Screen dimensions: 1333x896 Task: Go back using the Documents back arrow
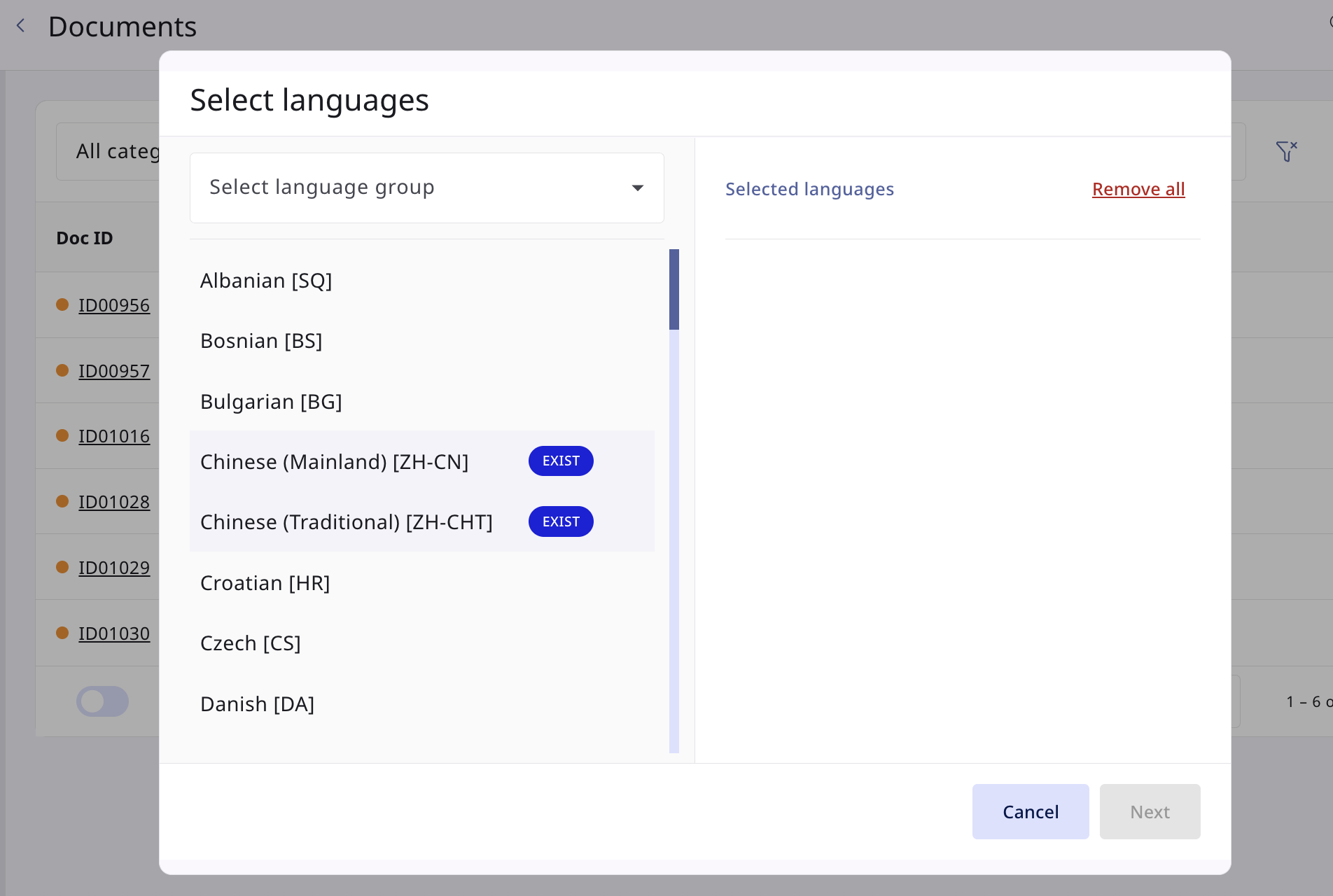click(x=21, y=26)
